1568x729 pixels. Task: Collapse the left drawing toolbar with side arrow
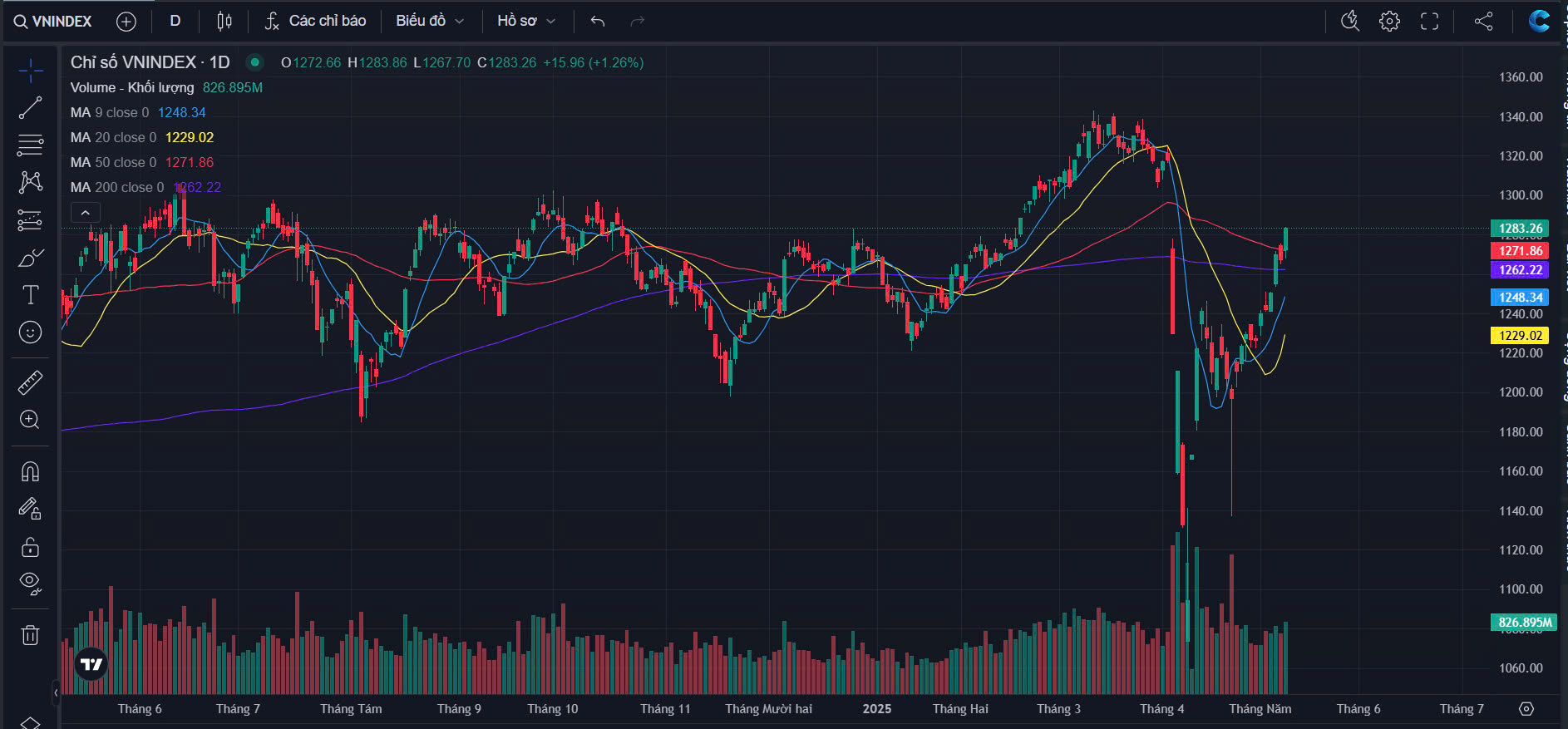[x=56, y=692]
